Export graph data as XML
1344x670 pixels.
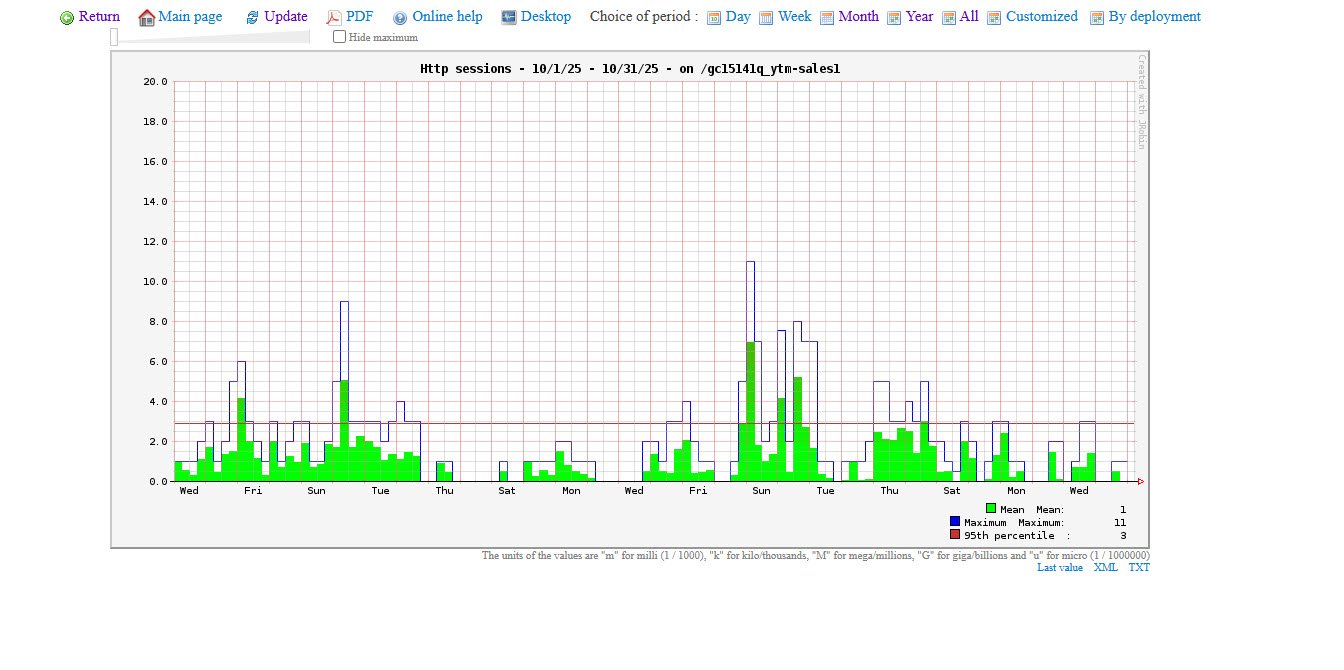[1105, 568]
